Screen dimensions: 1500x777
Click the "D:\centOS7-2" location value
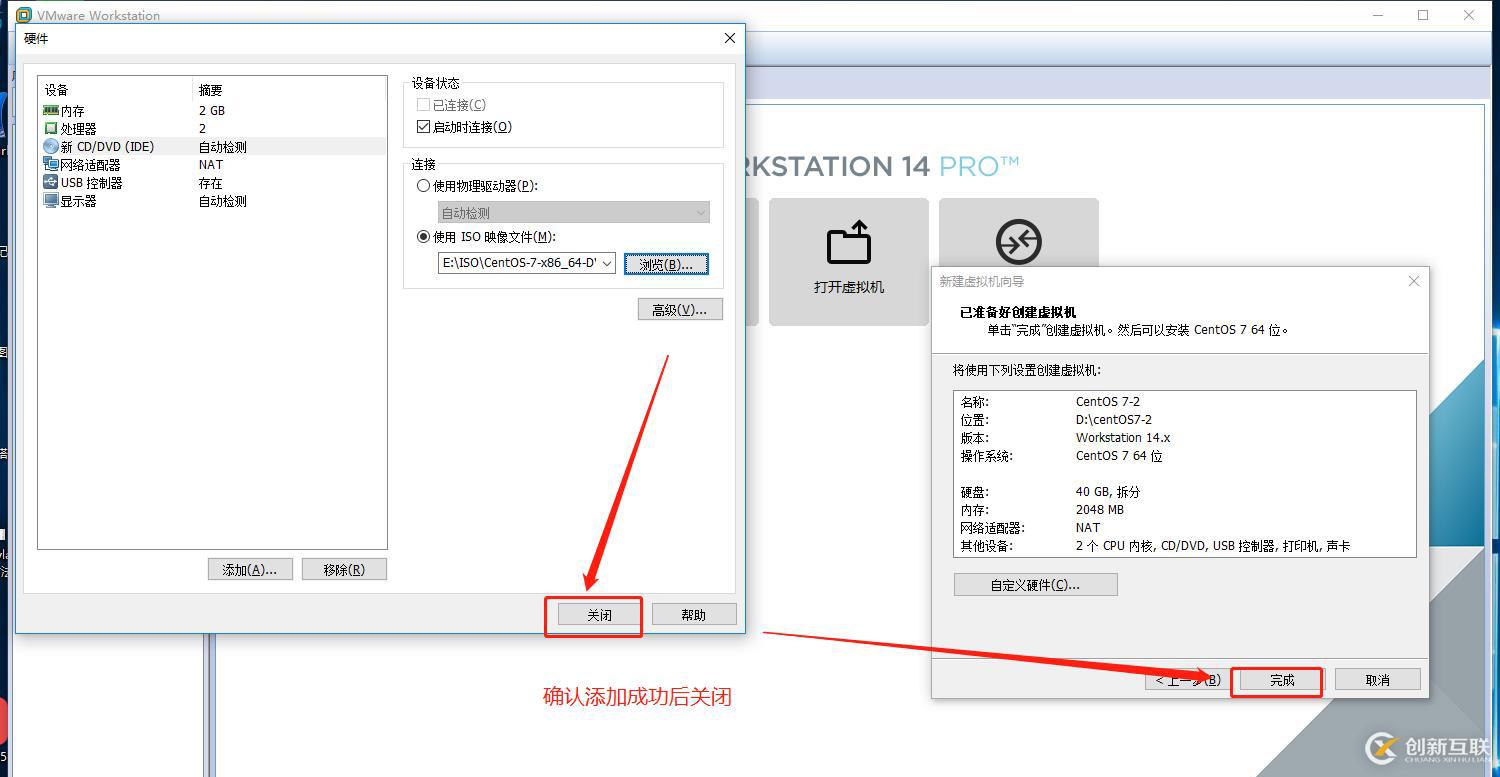pyautogui.click(x=1114, y=419)
